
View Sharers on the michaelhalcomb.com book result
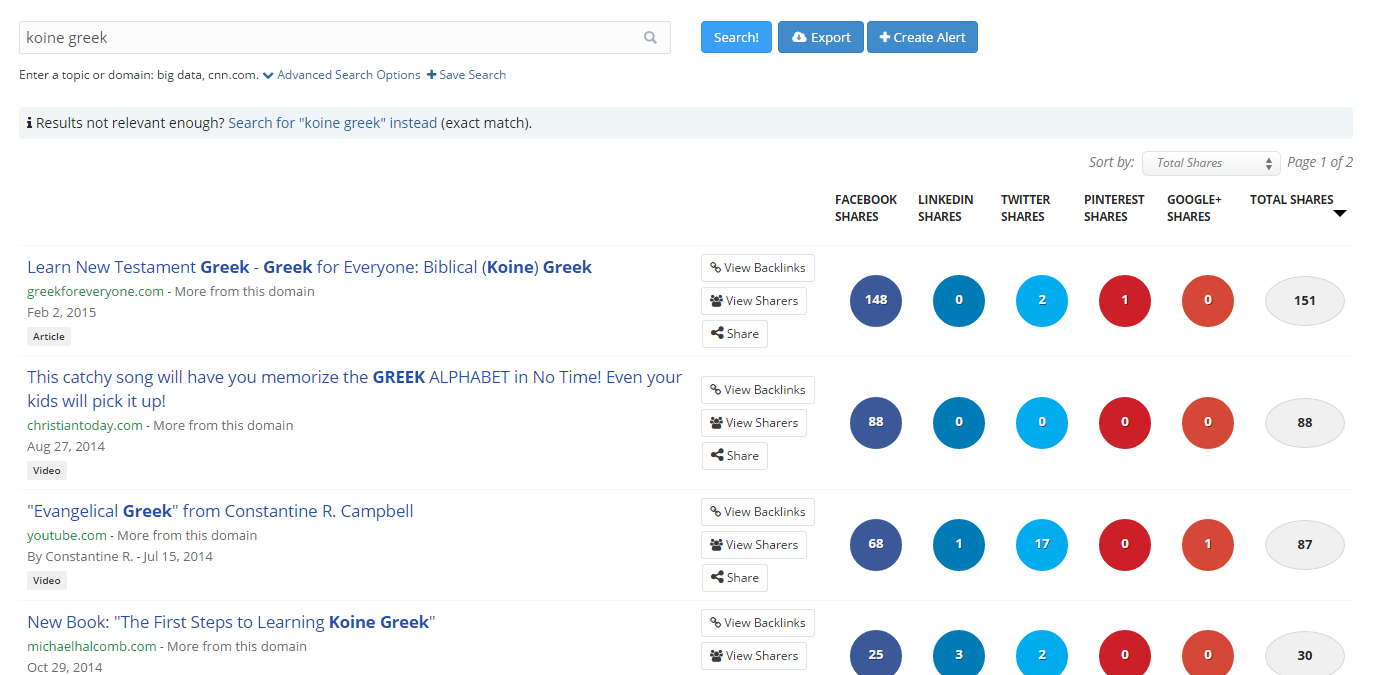[x=753, y=655]
